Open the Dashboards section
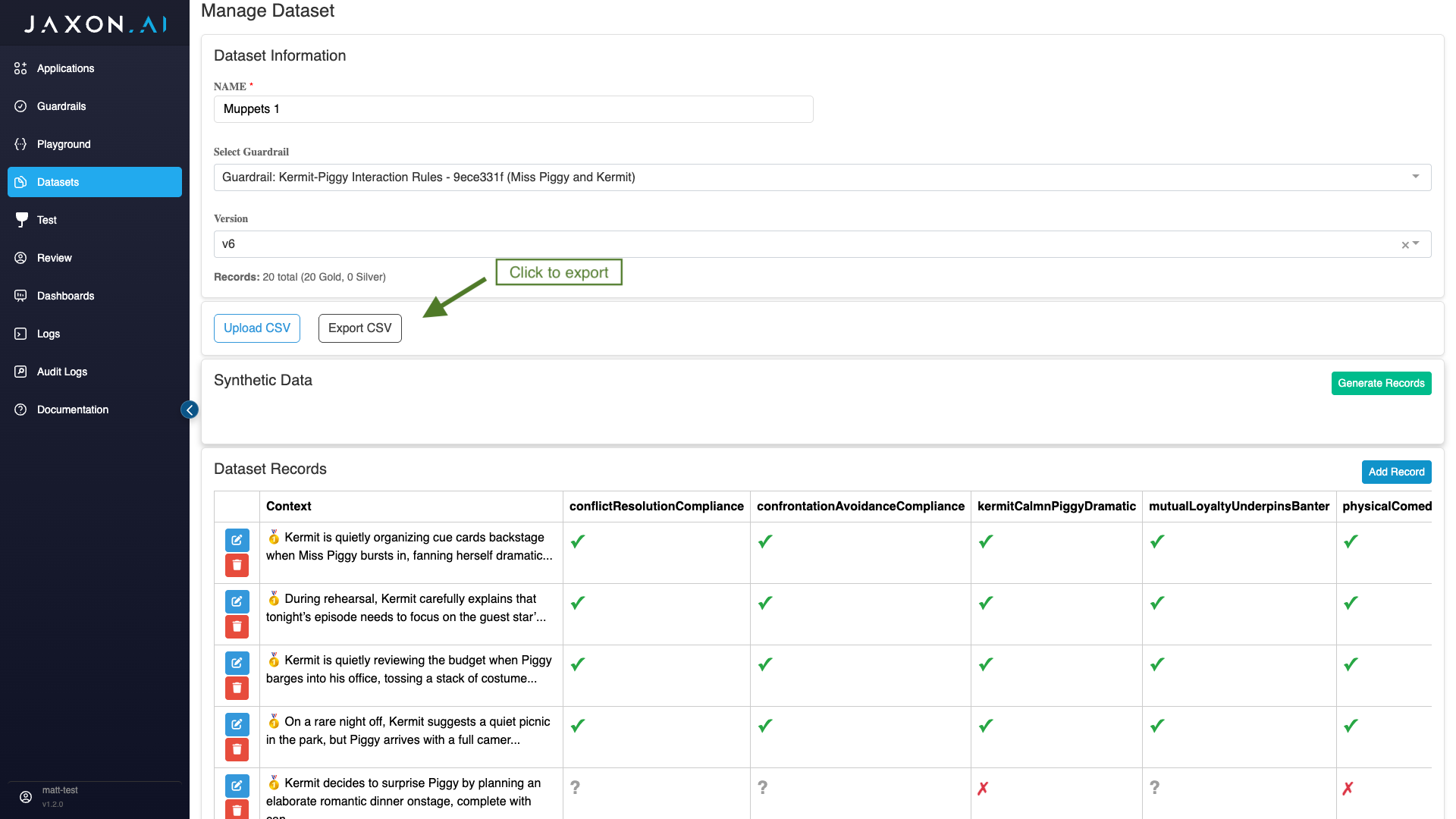Viewport: 1456px width, 819px height. [65, 296]
